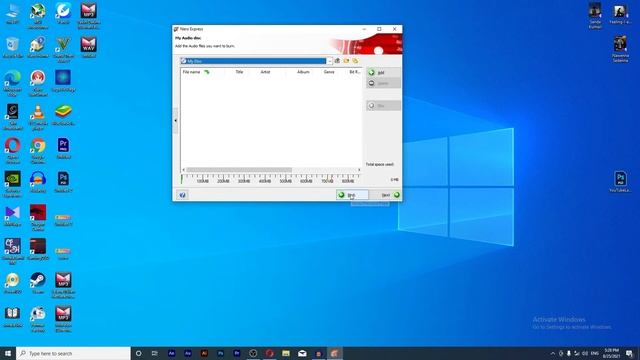Click the new folder icon beside My Disc
Viewport: 640px width, 360px height.
click(346, 61)
